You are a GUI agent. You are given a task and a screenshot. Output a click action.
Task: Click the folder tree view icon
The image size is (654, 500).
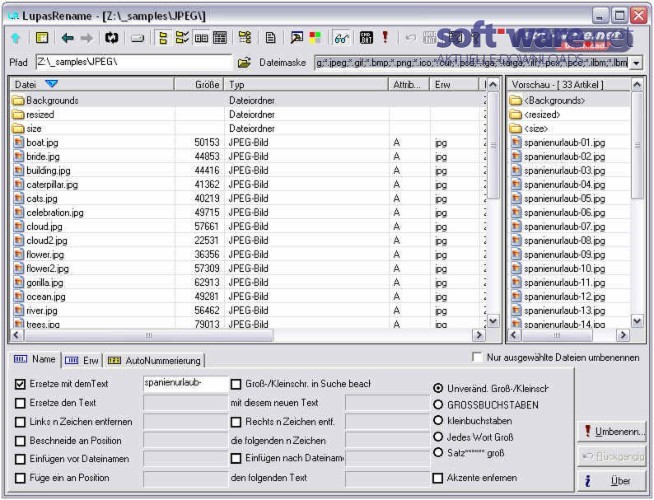point(163,38)
